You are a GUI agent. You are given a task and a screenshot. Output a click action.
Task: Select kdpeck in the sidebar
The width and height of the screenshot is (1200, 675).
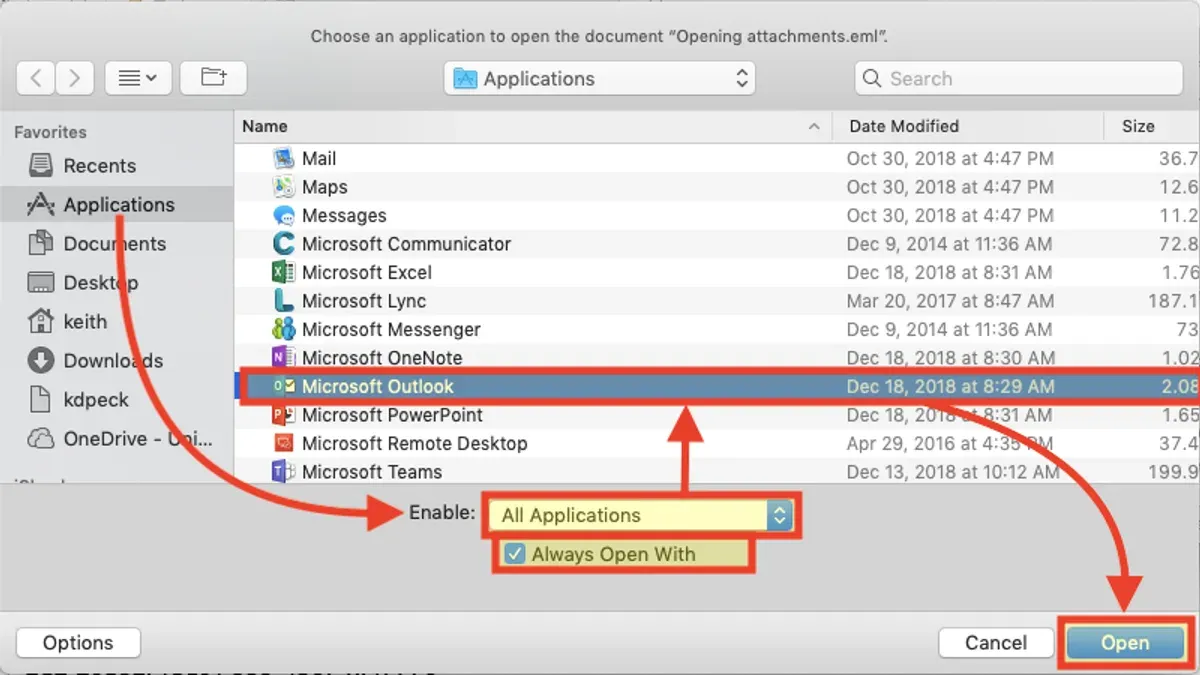pyautogui.click(x=96, y=400)
